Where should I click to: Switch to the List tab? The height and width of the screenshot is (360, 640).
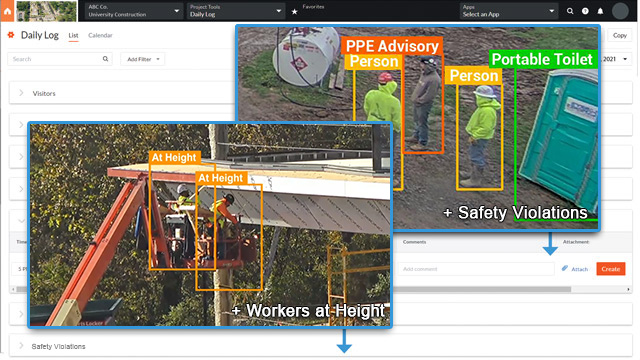click(73, 36)
